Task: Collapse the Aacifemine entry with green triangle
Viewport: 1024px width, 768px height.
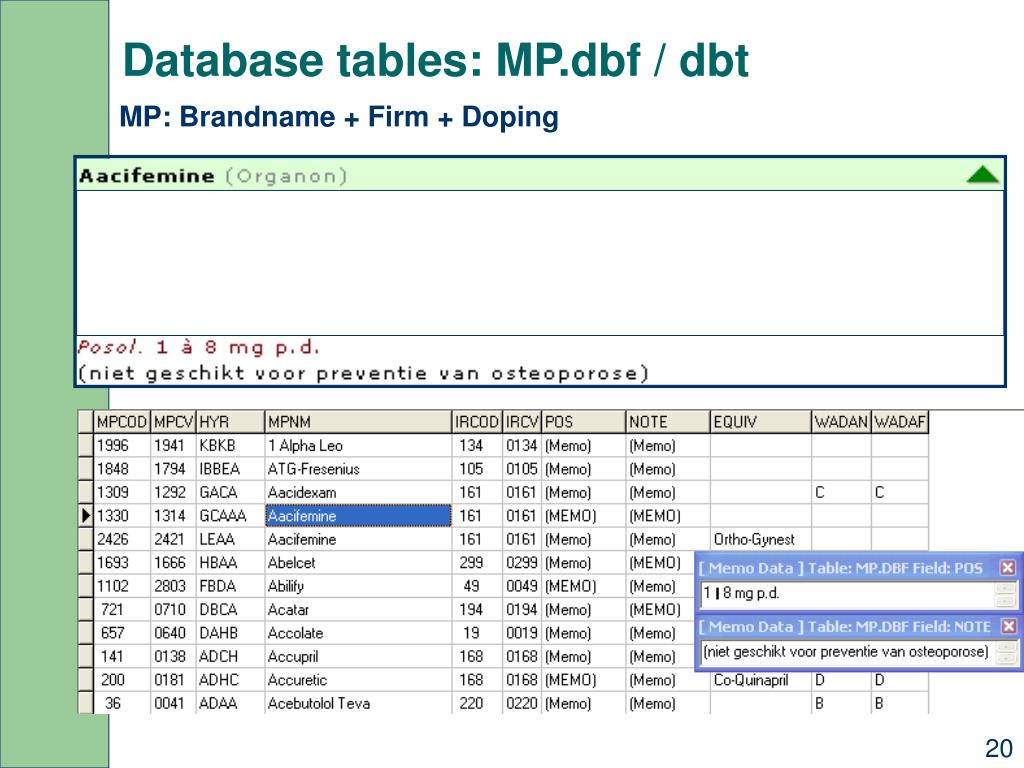Action: point(982,175)
